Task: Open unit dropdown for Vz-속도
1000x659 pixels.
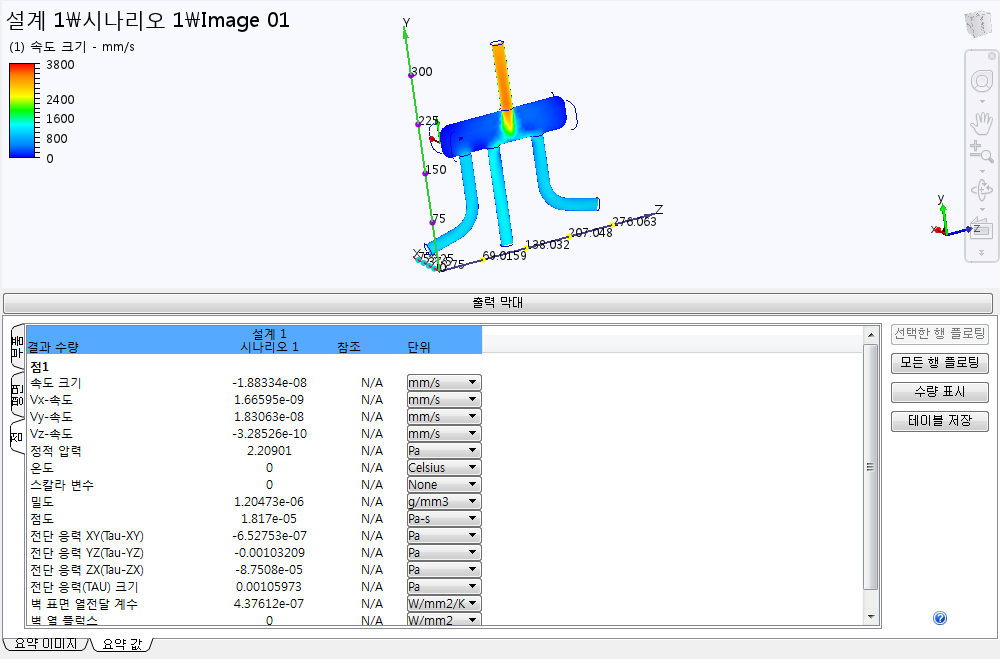Action: click(x=444, y=434)
